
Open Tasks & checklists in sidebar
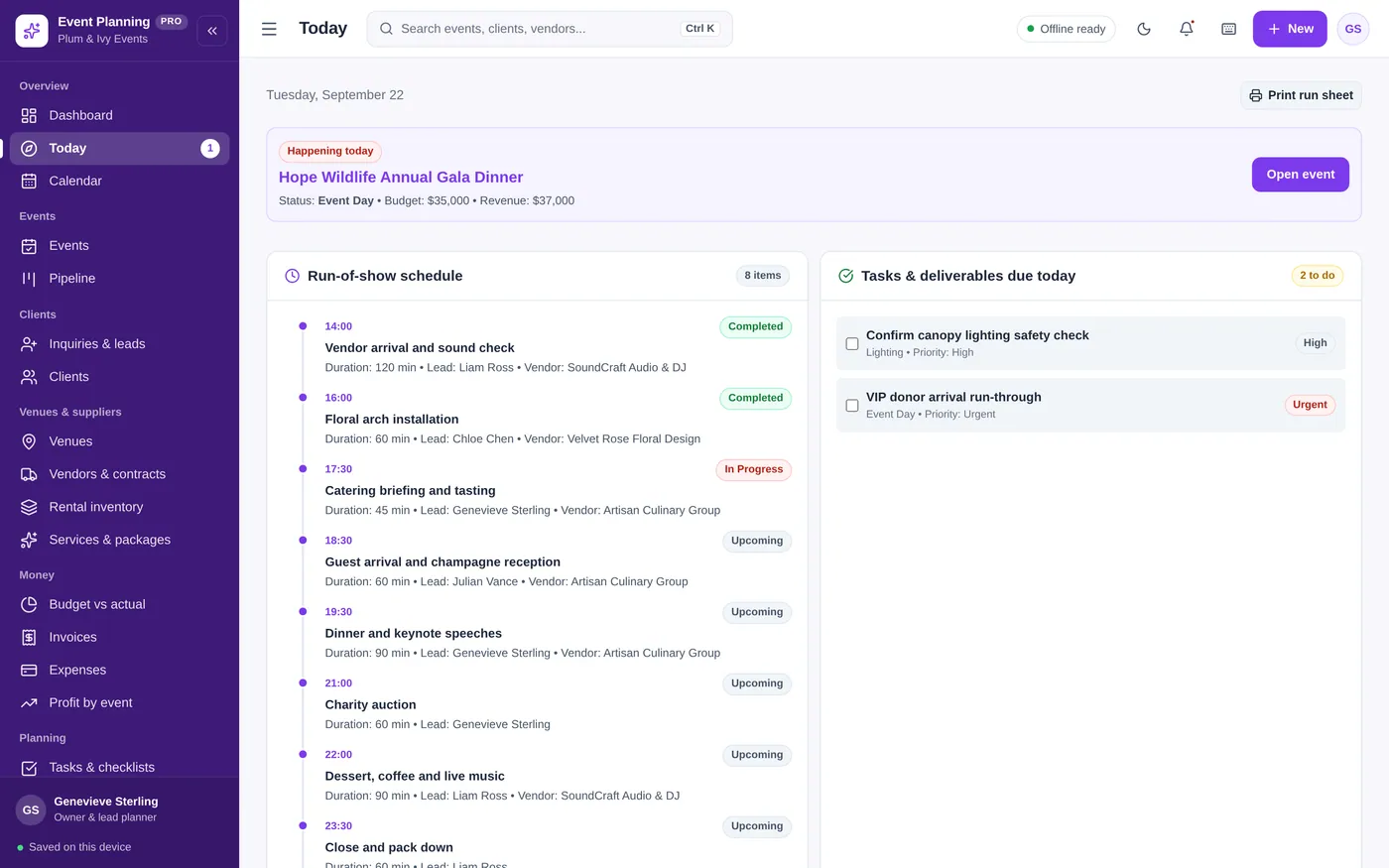120,767
